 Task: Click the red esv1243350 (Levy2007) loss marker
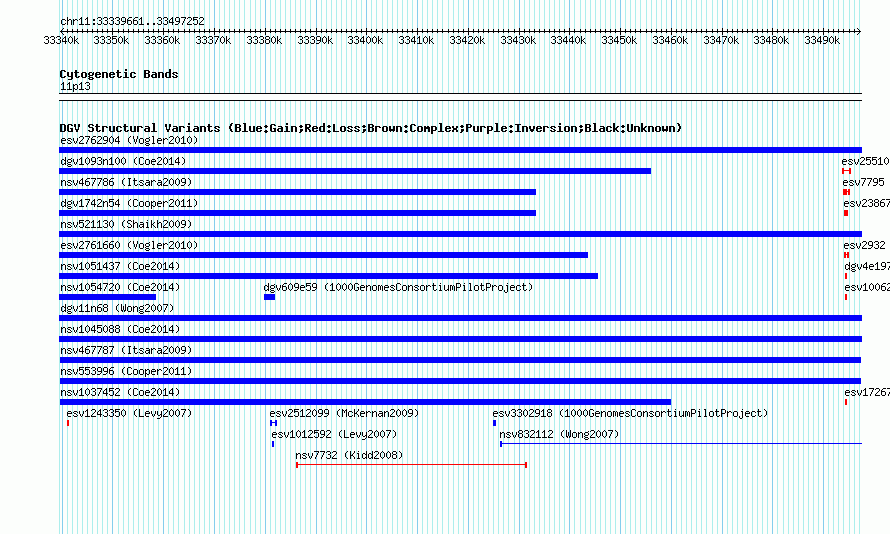coord(68,423)
